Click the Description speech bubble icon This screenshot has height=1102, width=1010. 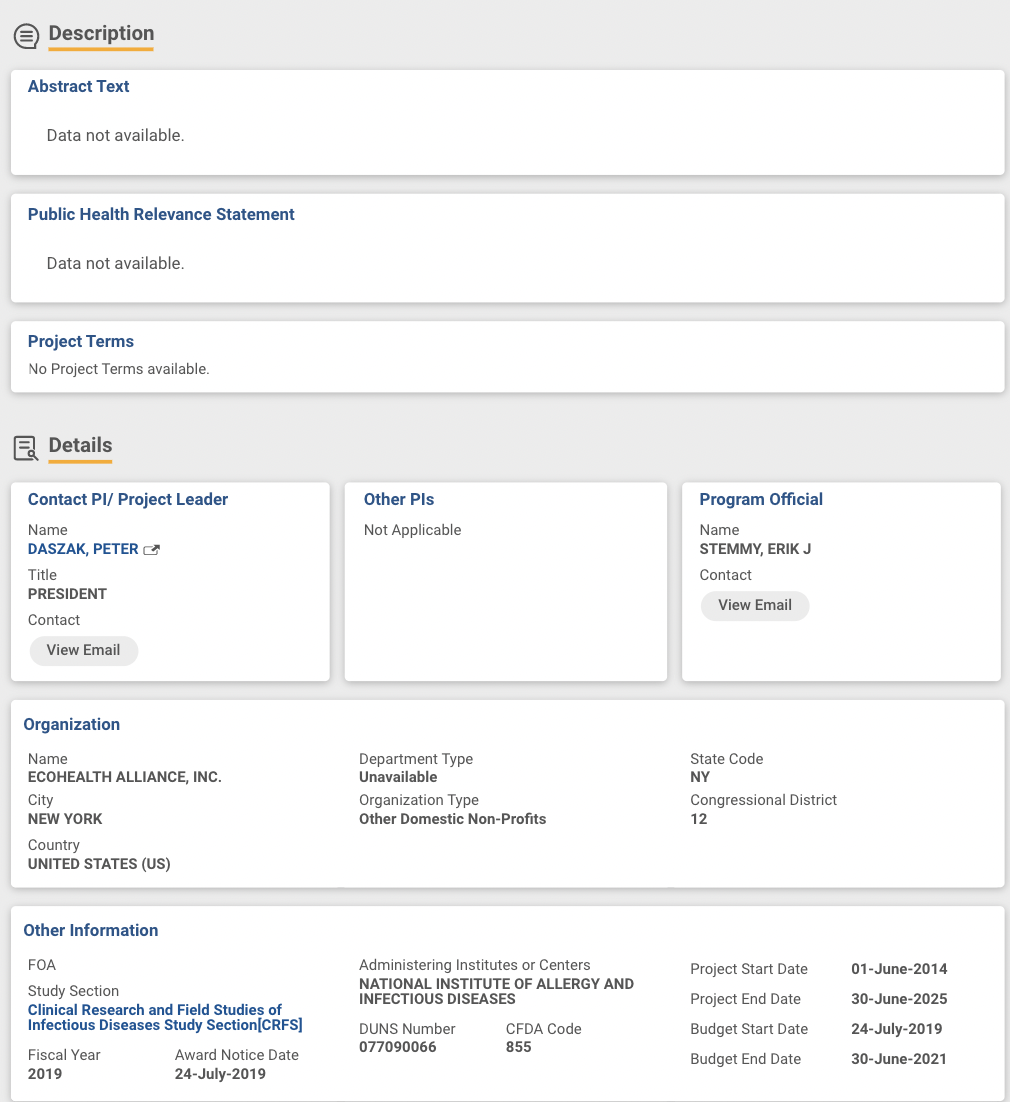26,36
